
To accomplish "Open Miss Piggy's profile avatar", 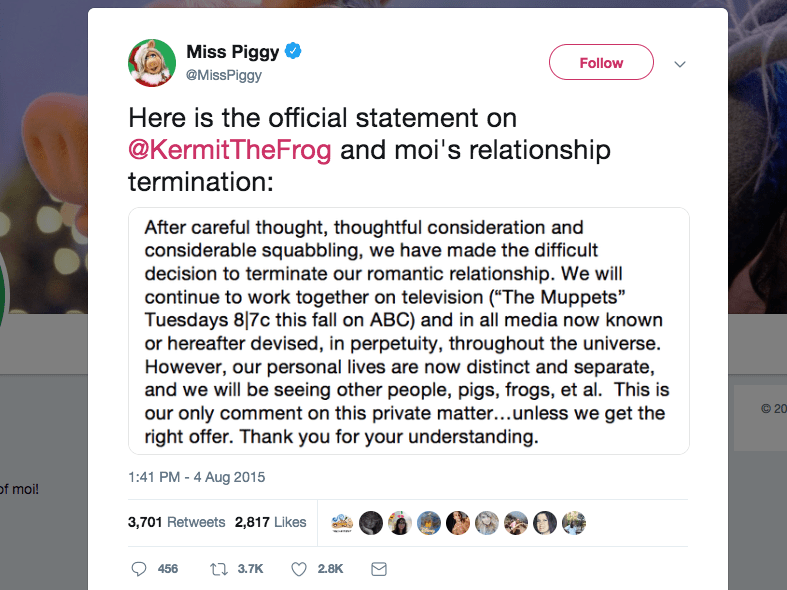I will [152, 63].
